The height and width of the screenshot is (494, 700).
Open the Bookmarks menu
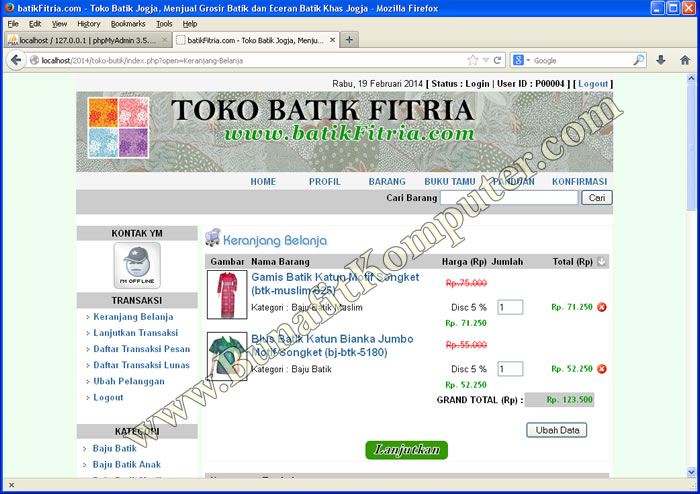128,24
